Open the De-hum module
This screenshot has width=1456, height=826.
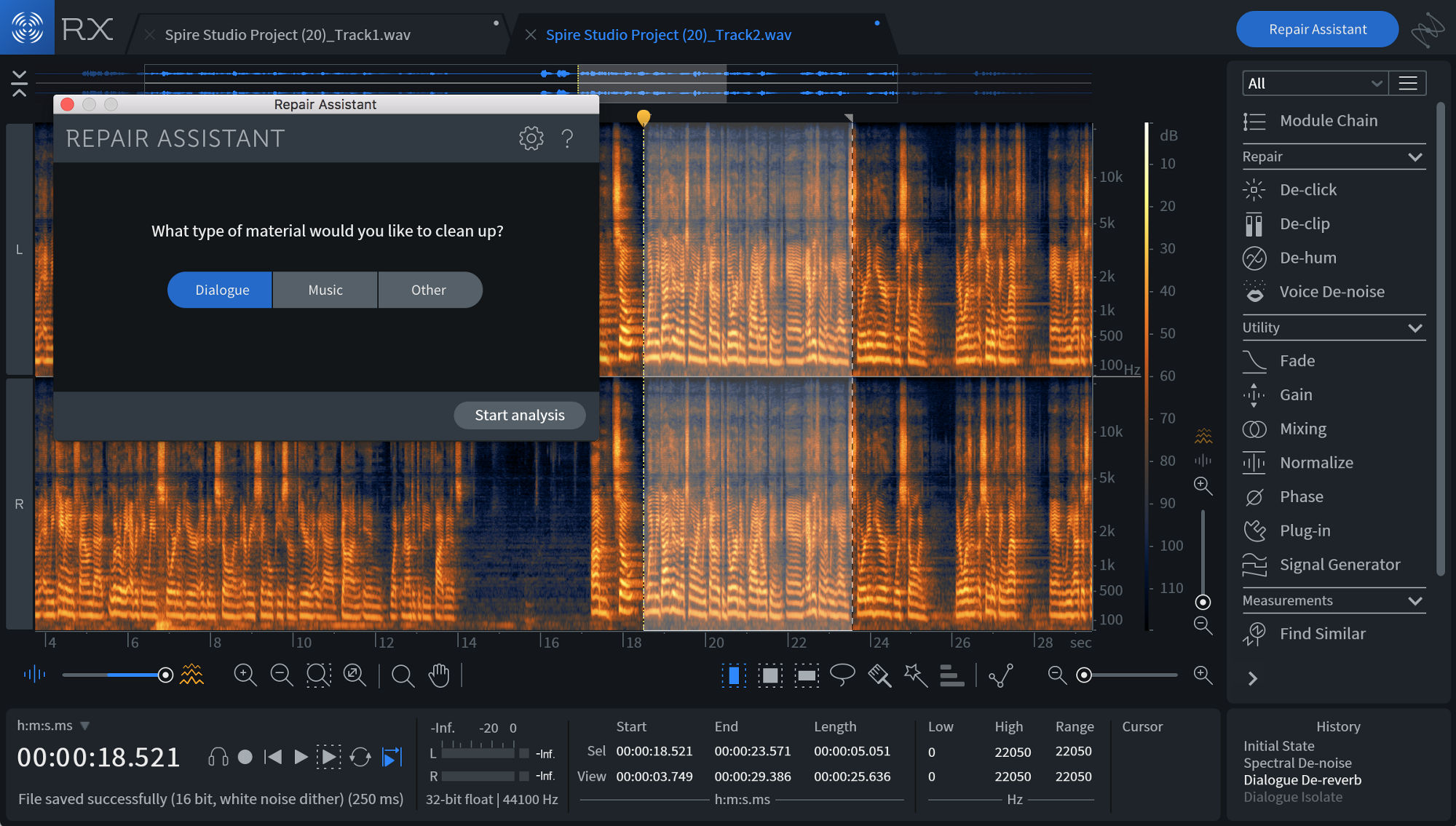click(x=1307, y=258)
